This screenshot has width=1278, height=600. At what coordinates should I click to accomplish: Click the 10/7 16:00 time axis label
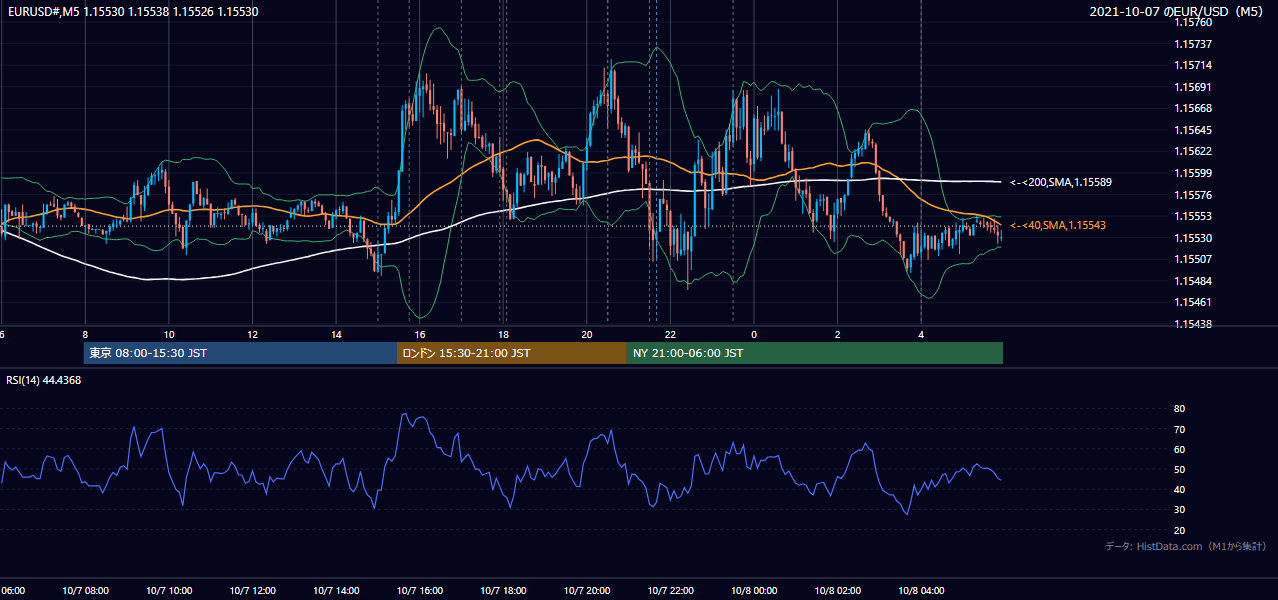tap(420, 591)
